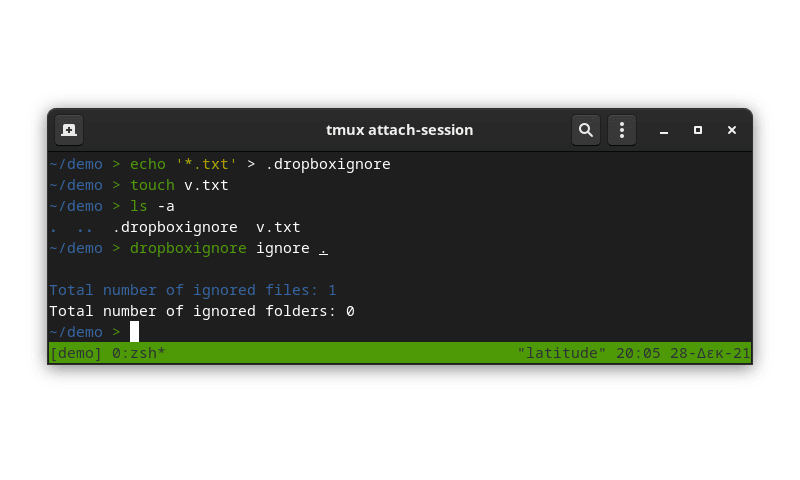The width and height of the screenshot is (800, 480).
Task: Click the touch v.txt command
Action: coord(179,185)
